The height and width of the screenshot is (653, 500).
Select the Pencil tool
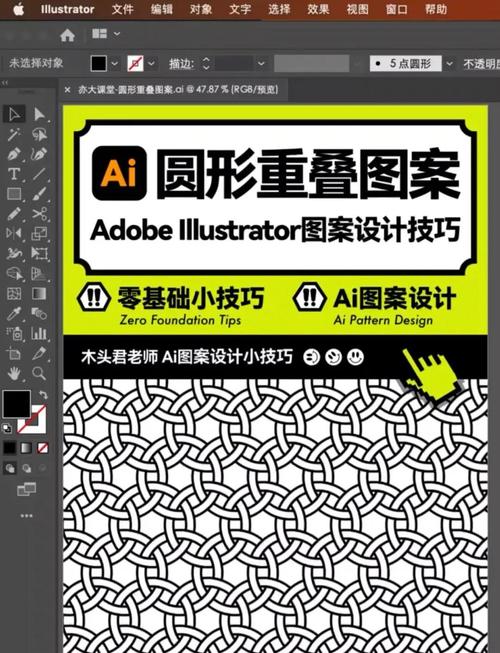(x=14, y=214)
